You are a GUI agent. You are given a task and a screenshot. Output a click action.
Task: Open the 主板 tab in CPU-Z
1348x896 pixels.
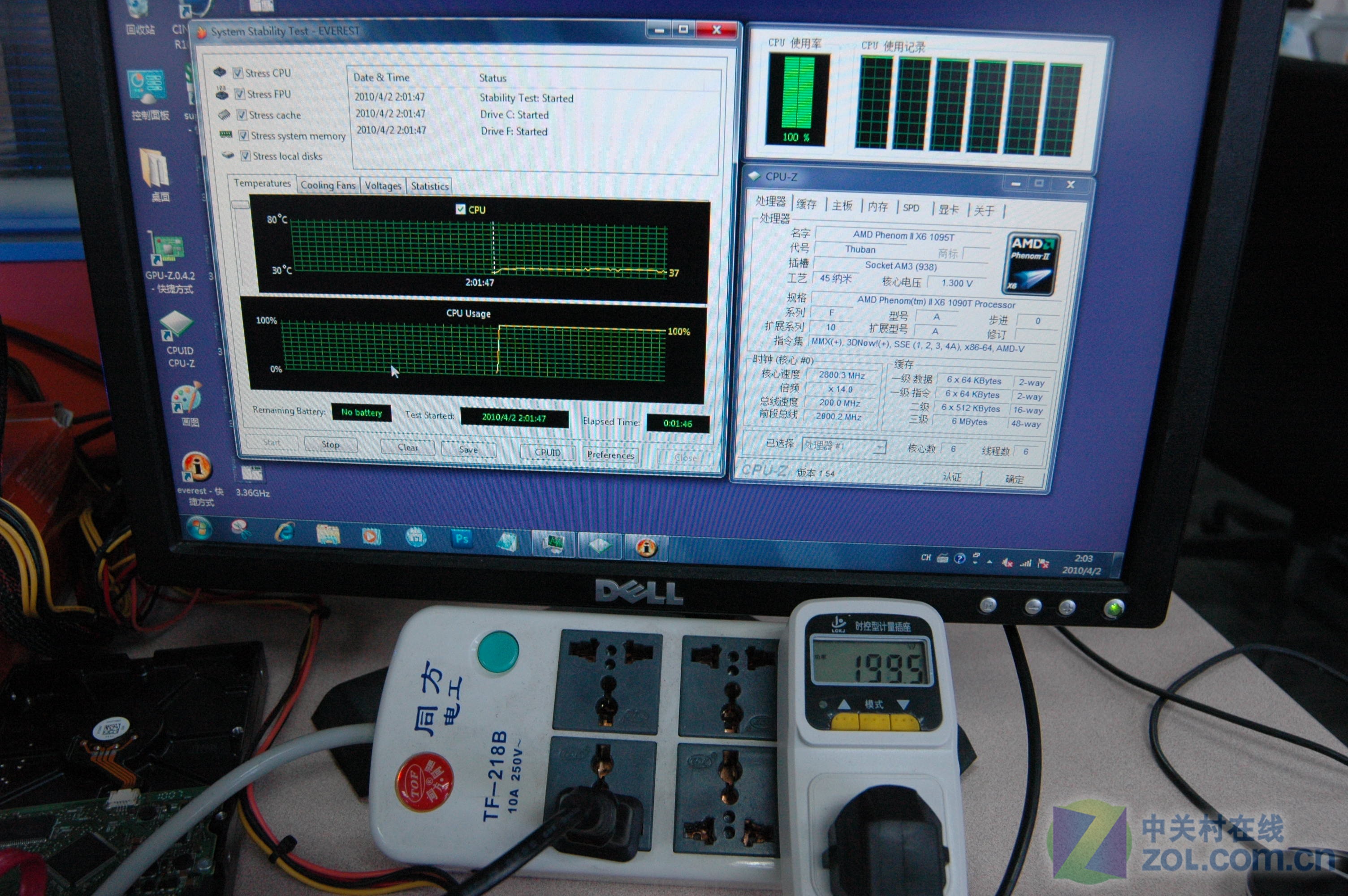842,206
